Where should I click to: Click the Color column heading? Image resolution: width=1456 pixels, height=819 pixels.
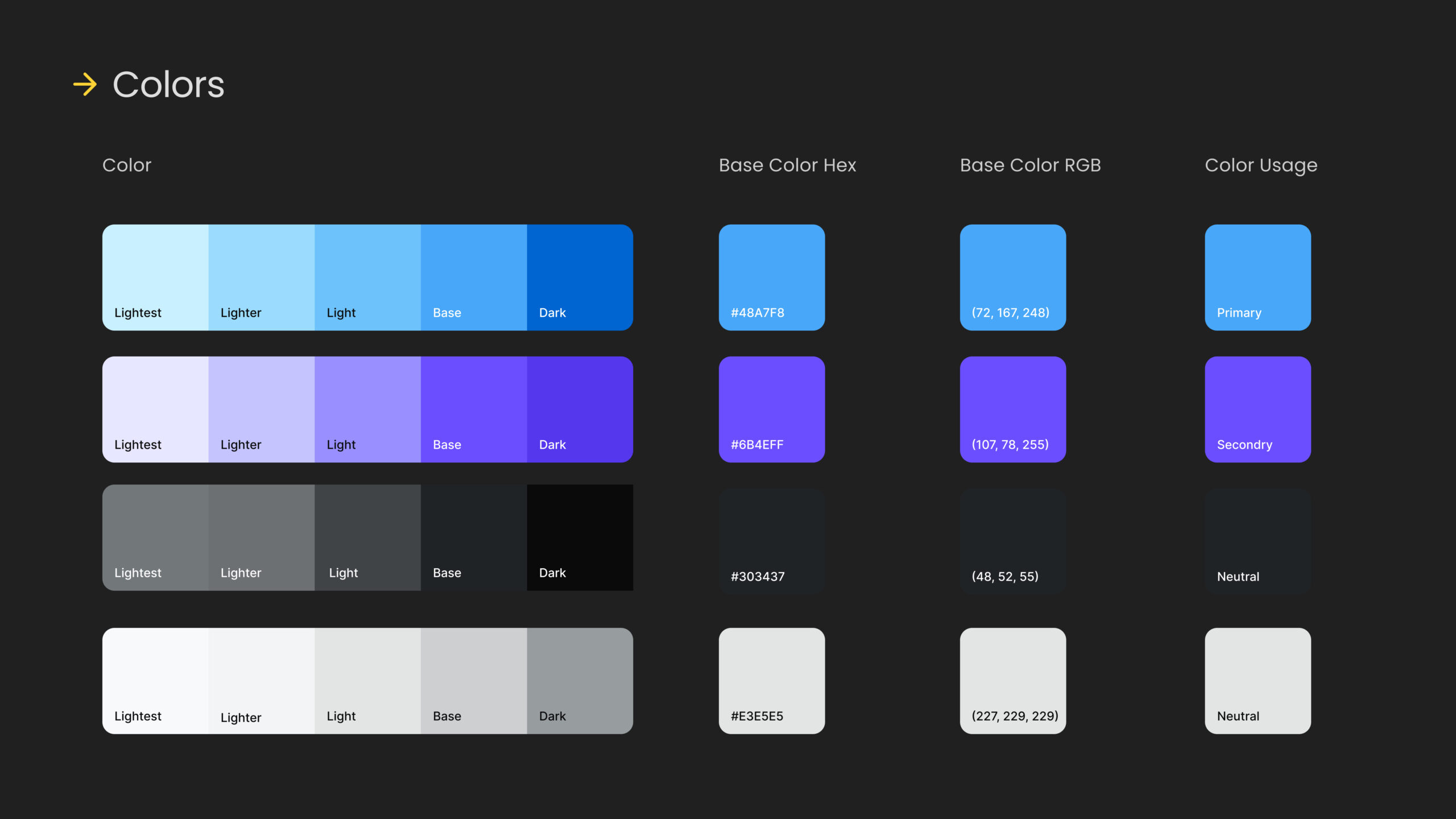[x=127, y=165]
